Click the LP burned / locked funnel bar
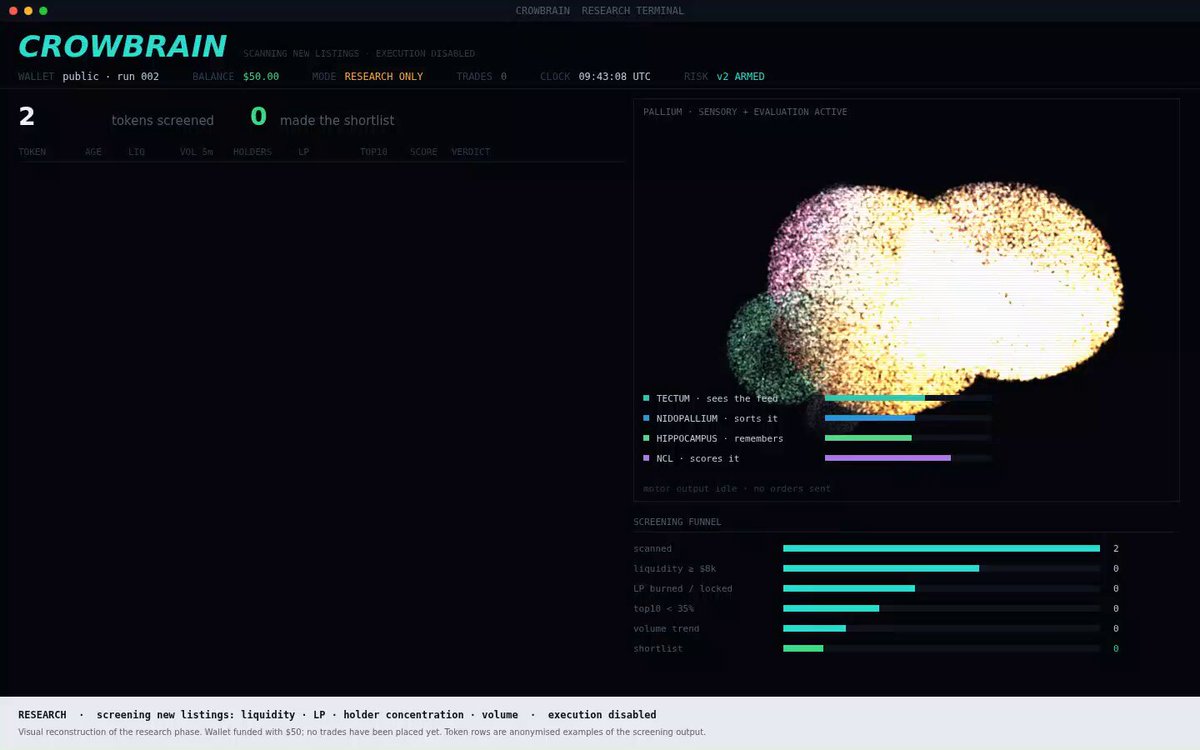This screenshot has height=750, width=1200. (x=941, y=588)
